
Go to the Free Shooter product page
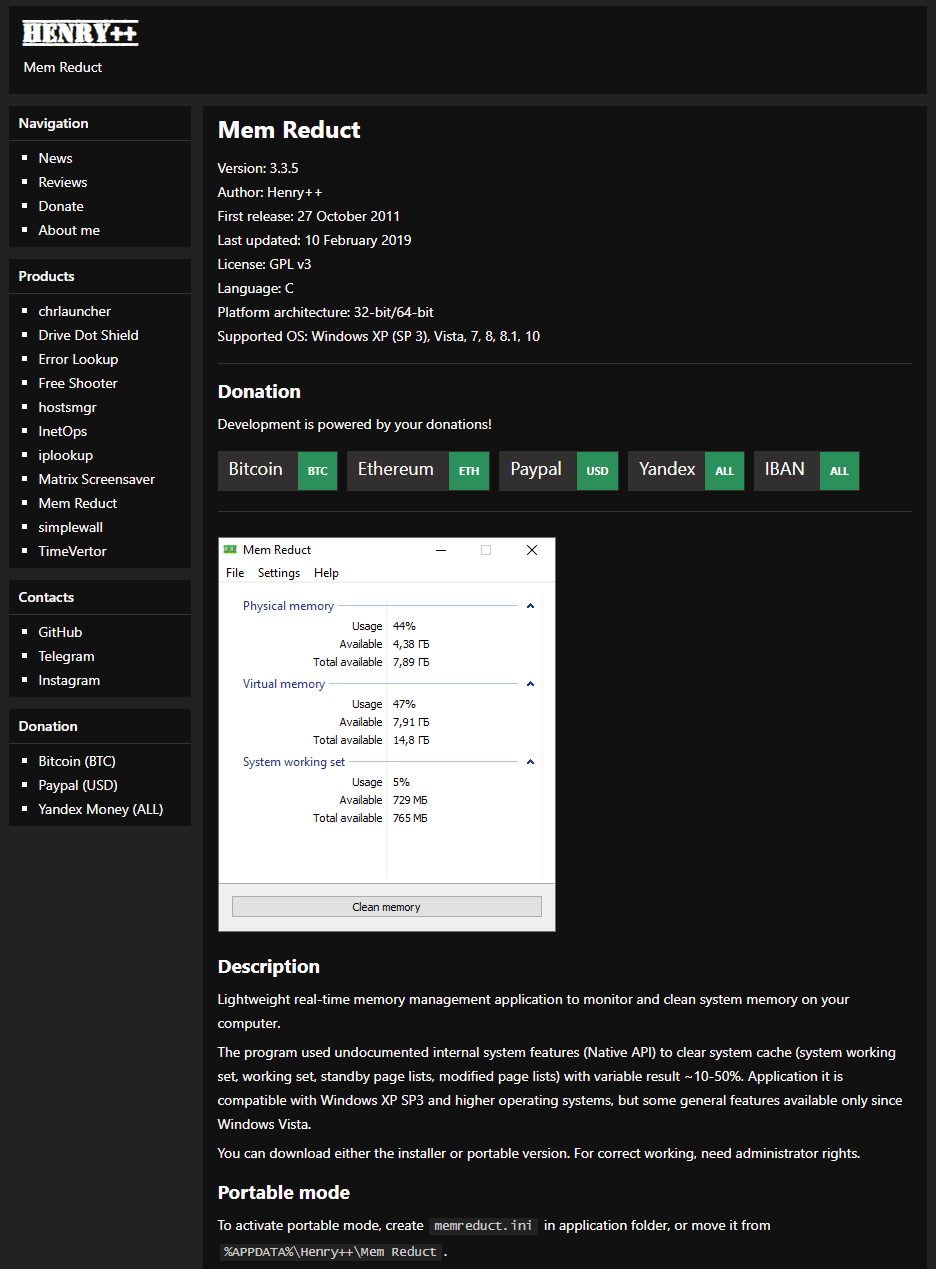pos(78,383)
